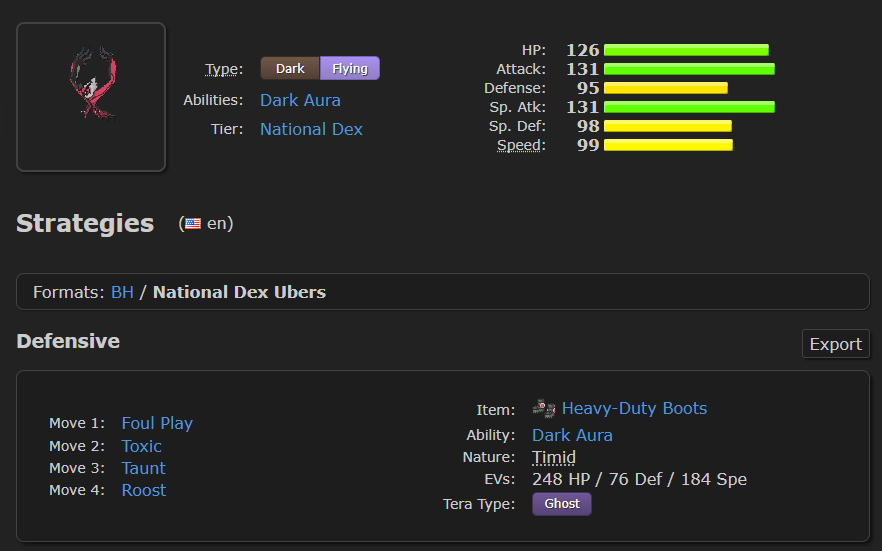Click the Defense stat bar
The height and width of the screenshot is (551, 882).
point(666,88)
